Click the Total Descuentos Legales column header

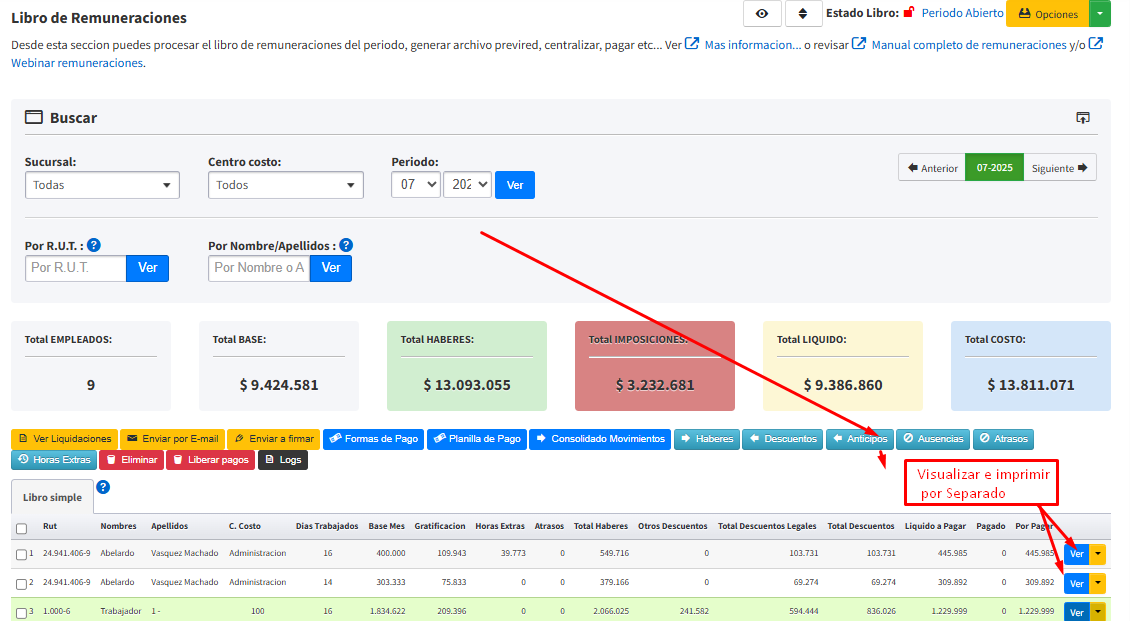767,526
